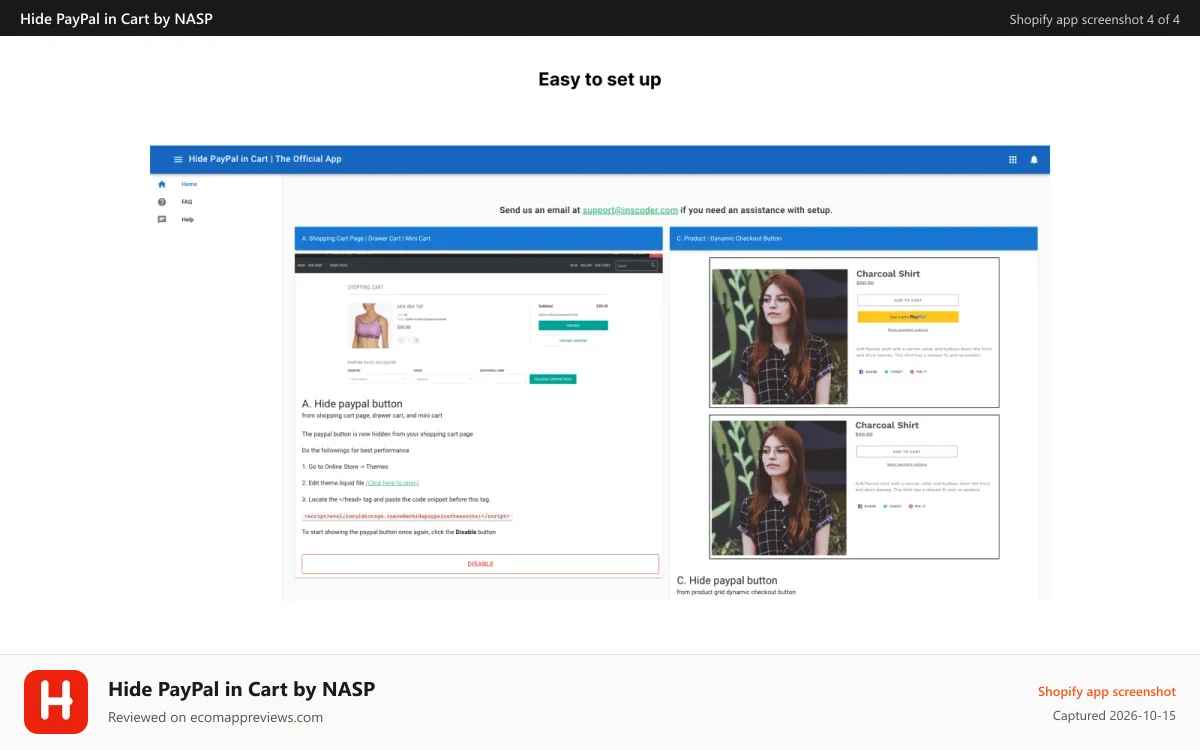Viewport: 1200px width, 750px height.
Task: Click ADD TO CART in the first shirt preview
Action: click(908, 300)
